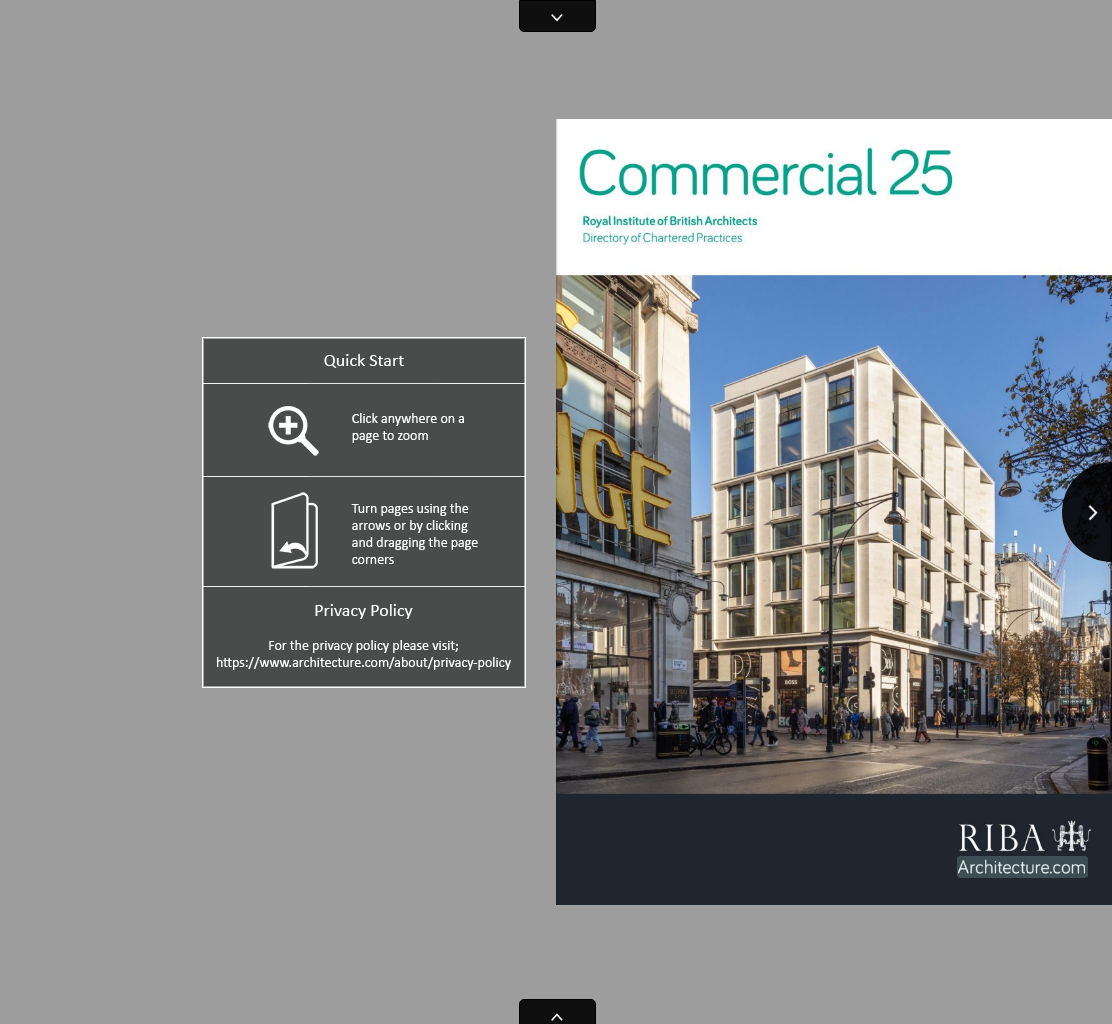Click the 'Privacy Policy' heading

coord(363,611)
